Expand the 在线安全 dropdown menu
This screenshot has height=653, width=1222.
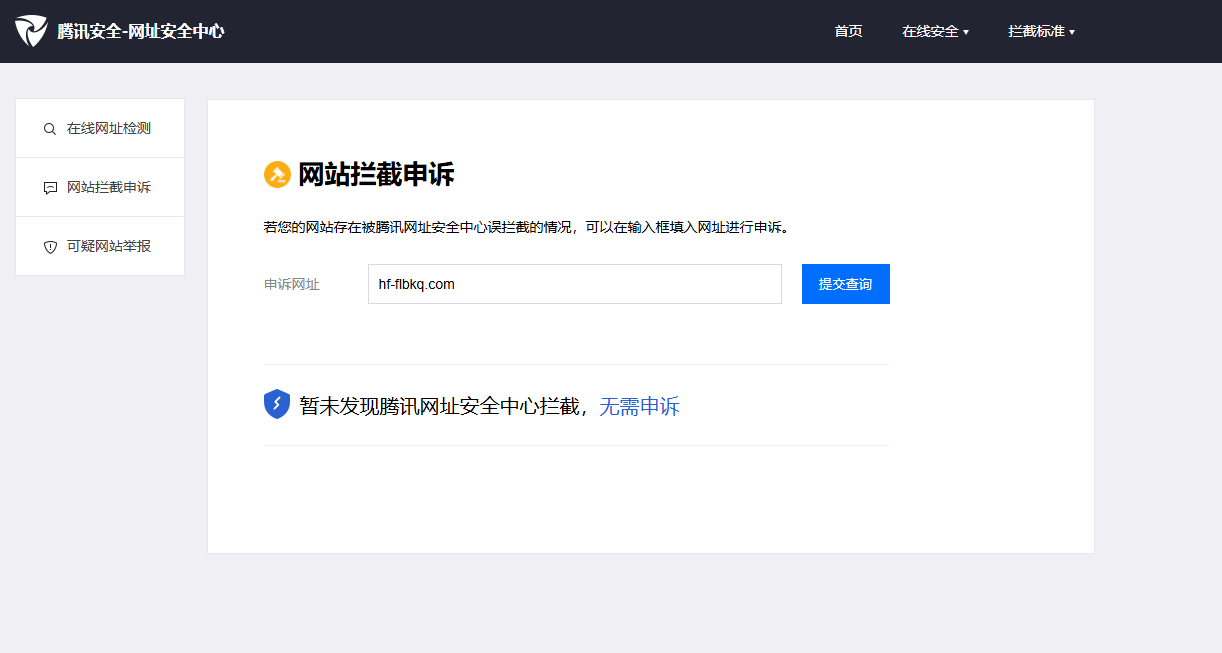[x=935, y=31]
